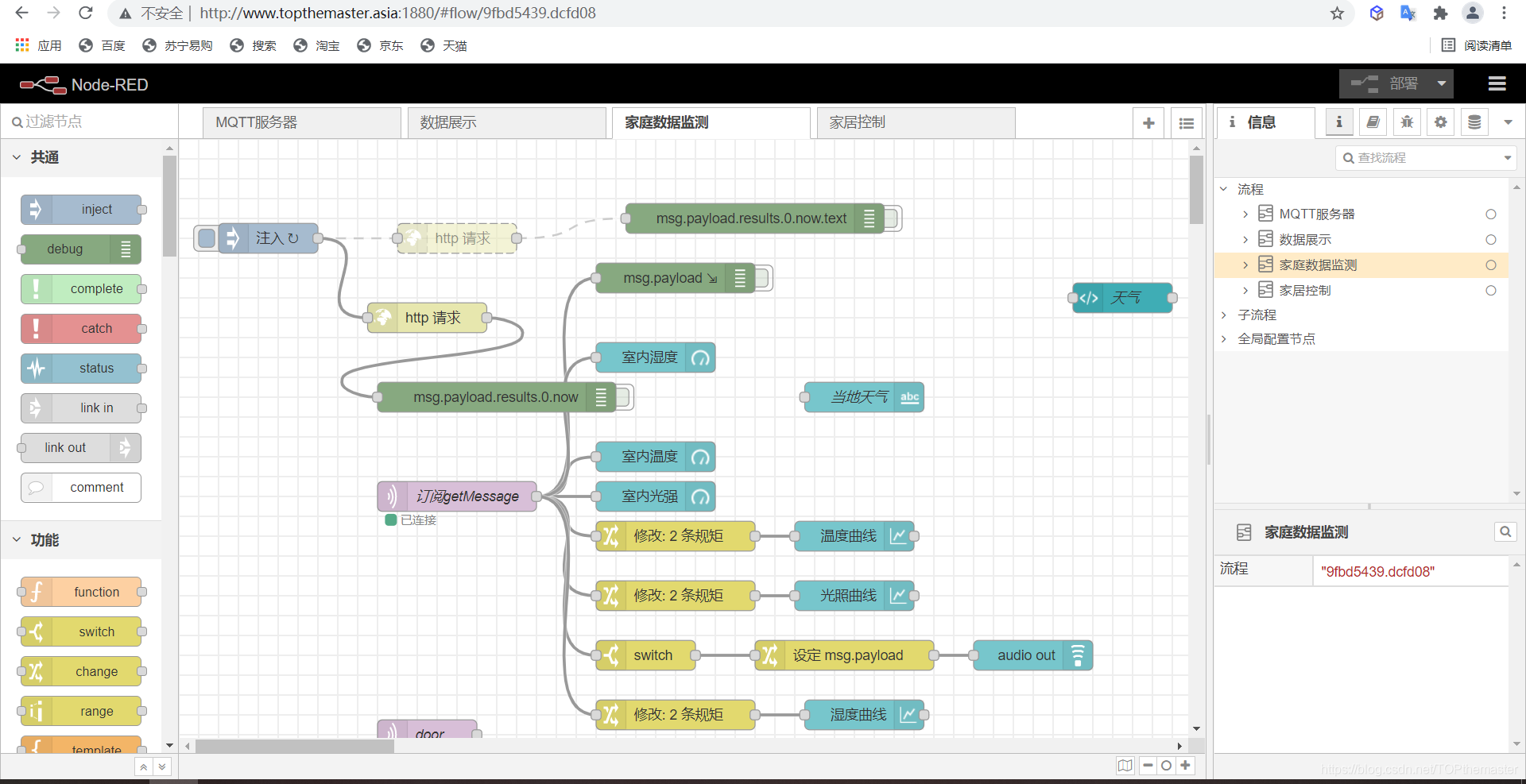Viewport: 1526px width, 784px height.
Task: Open the search flows options dropdown
Action: [1508, 158]
